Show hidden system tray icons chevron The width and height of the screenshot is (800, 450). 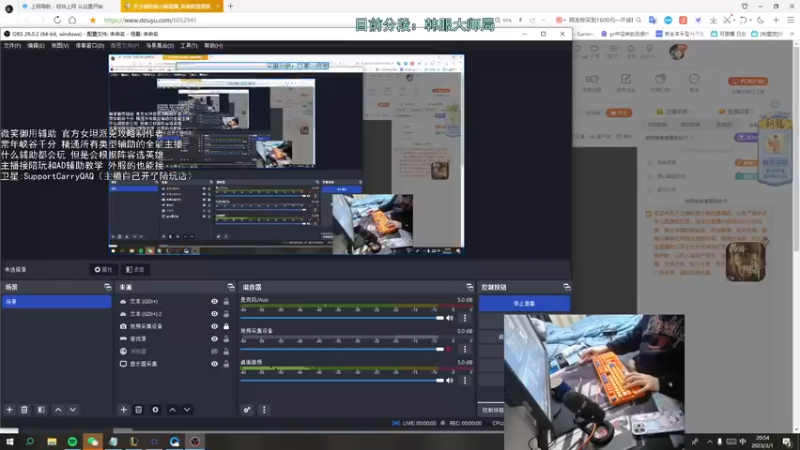pyautogui.click(x=709, y=441)
